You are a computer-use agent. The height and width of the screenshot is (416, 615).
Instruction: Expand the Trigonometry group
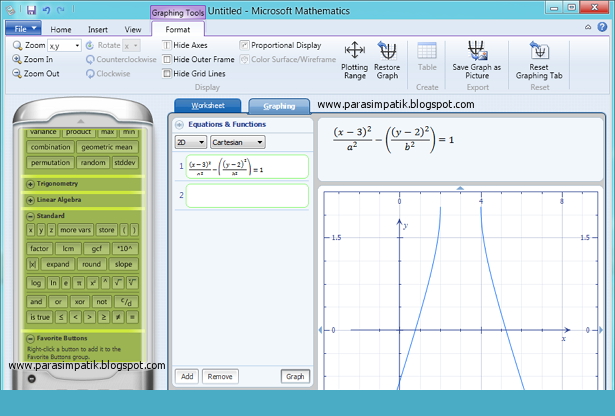[30, 183]
